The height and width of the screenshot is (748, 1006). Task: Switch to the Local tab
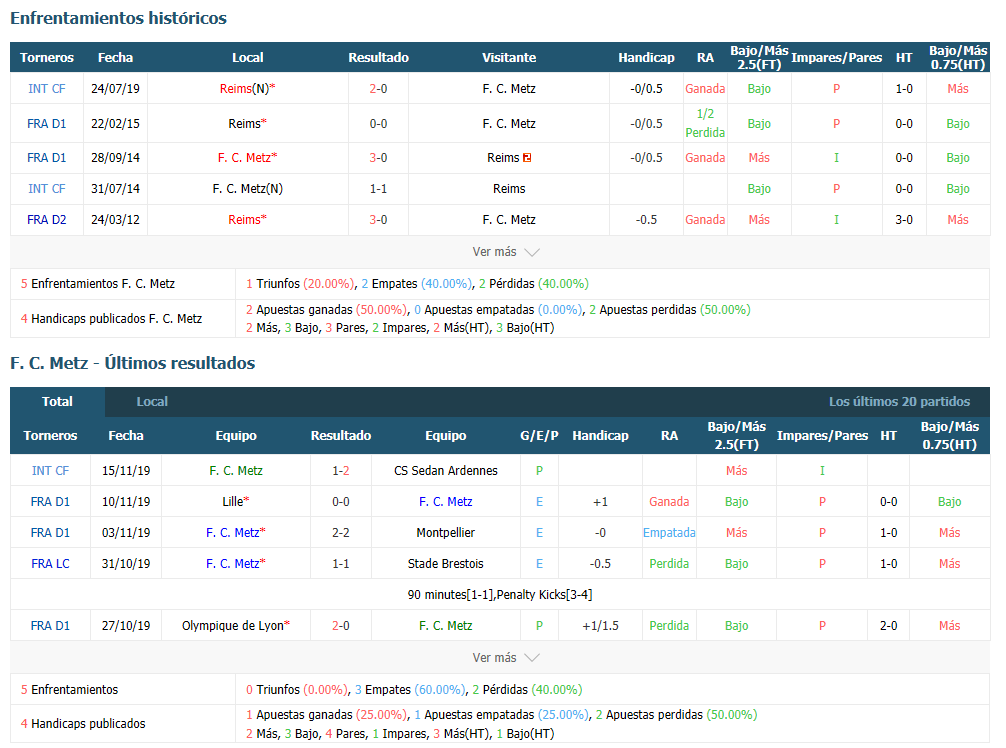[x=152, y=402]
